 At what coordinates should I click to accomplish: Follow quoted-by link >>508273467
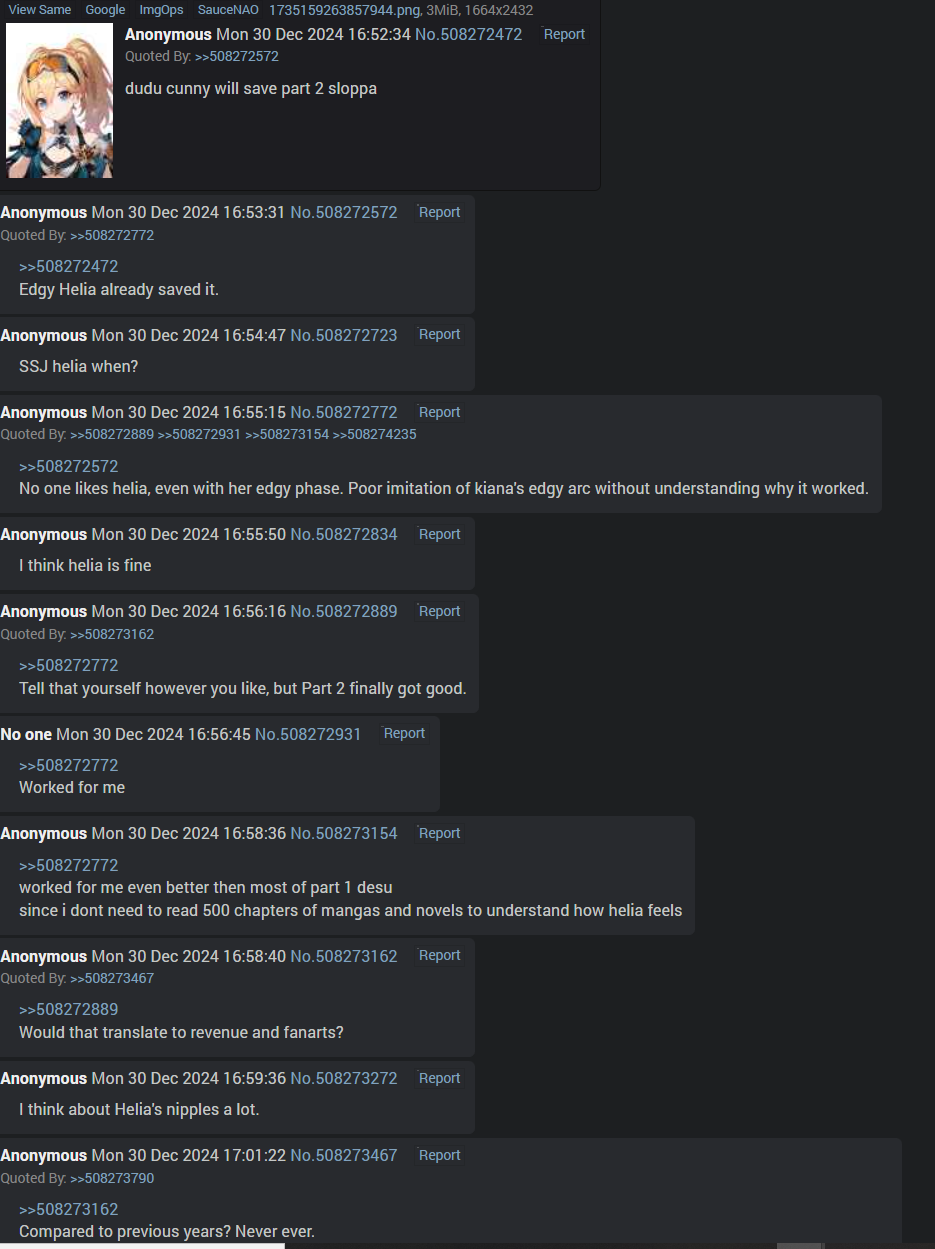tap(112, 978)
